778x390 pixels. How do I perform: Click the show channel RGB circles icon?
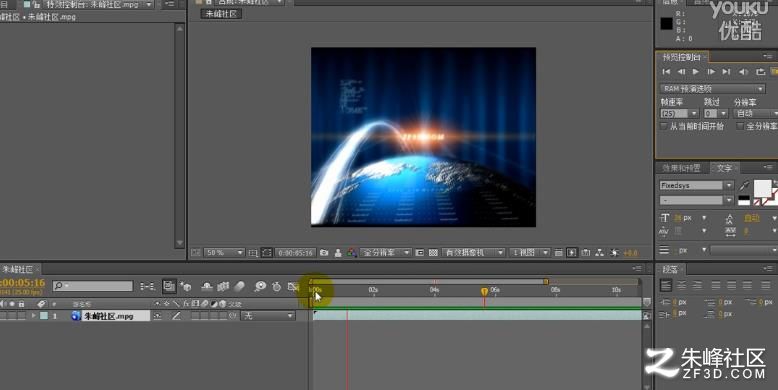(352, 253)
